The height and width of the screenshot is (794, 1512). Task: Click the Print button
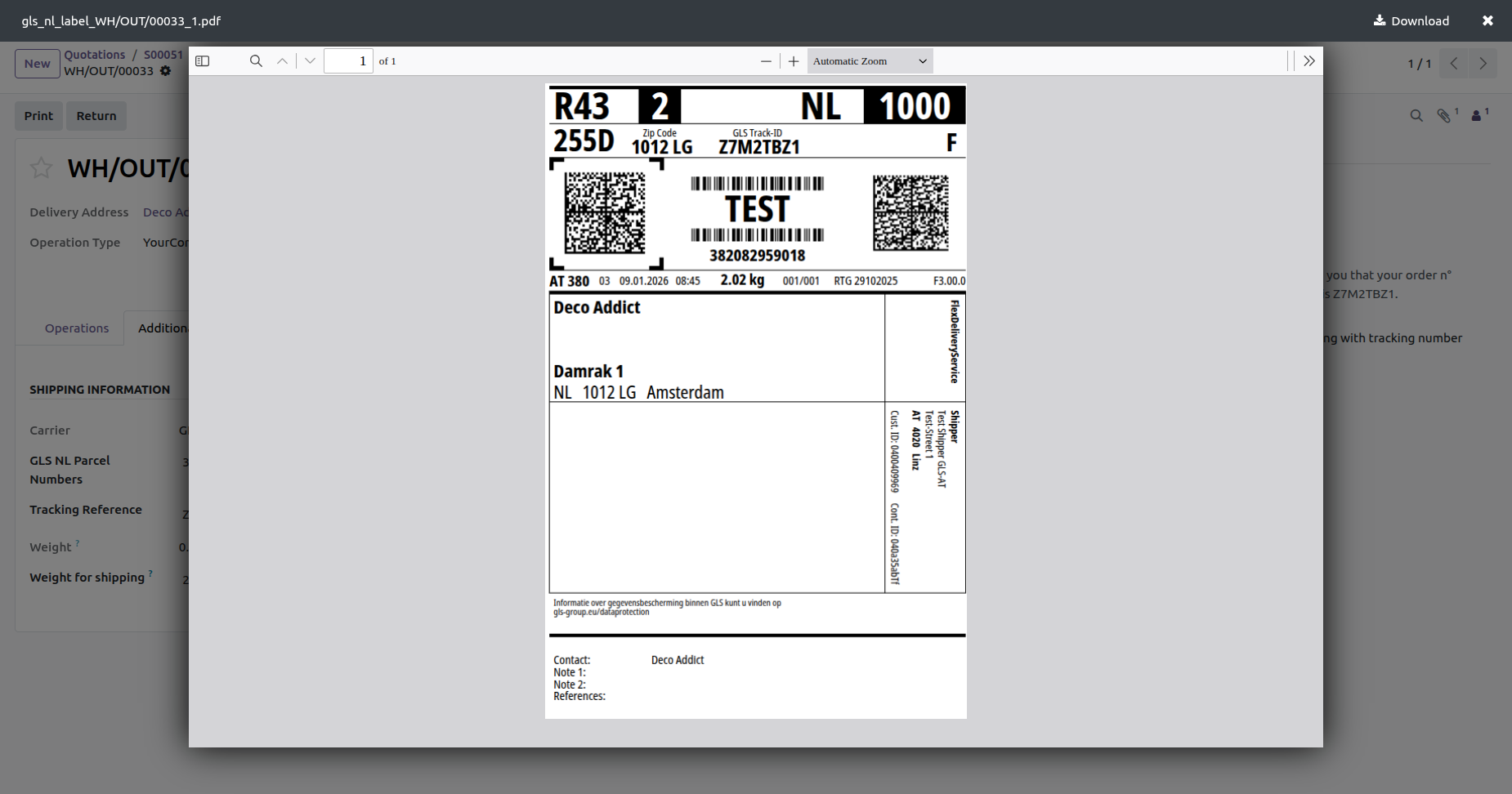[x=38, y=116]
